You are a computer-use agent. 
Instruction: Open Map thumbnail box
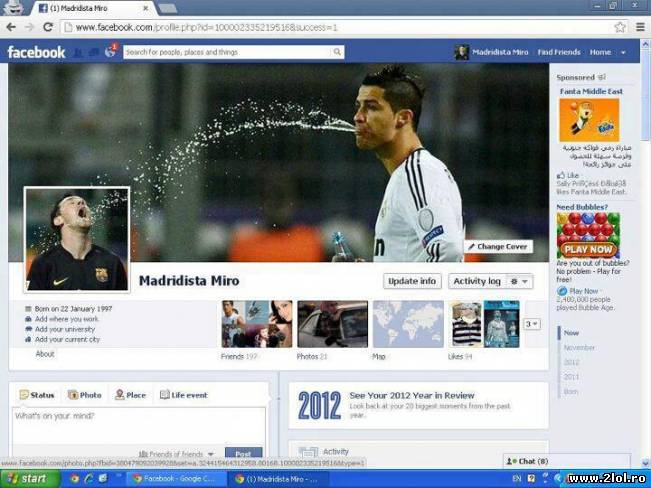pos(408,324)
